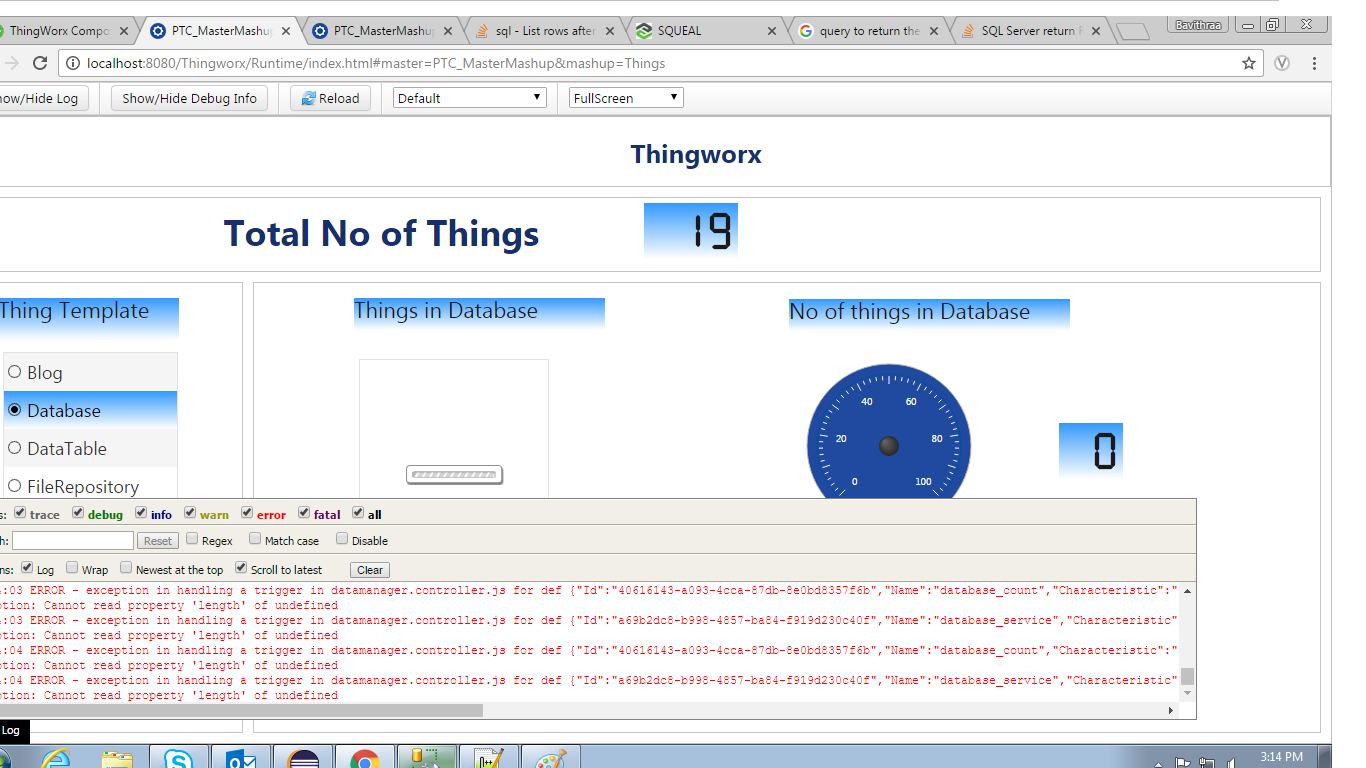The image size is (1366, 768).
Task: Enable 'Newest at the top' checkbox
Action: point(126,568)
